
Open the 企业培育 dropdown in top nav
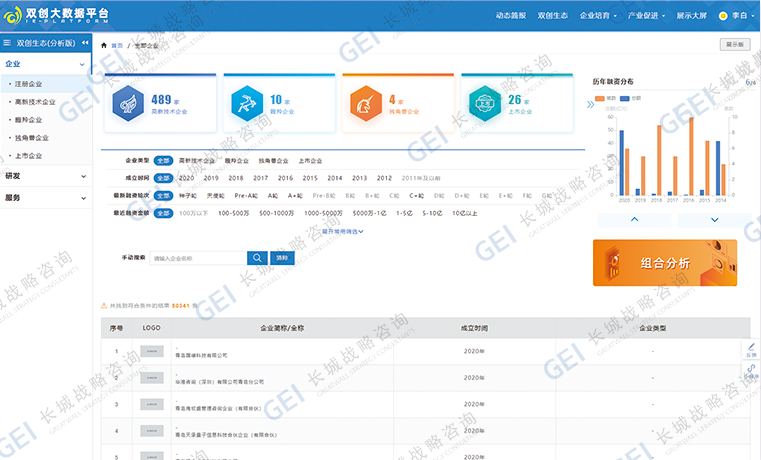point(598,16)
